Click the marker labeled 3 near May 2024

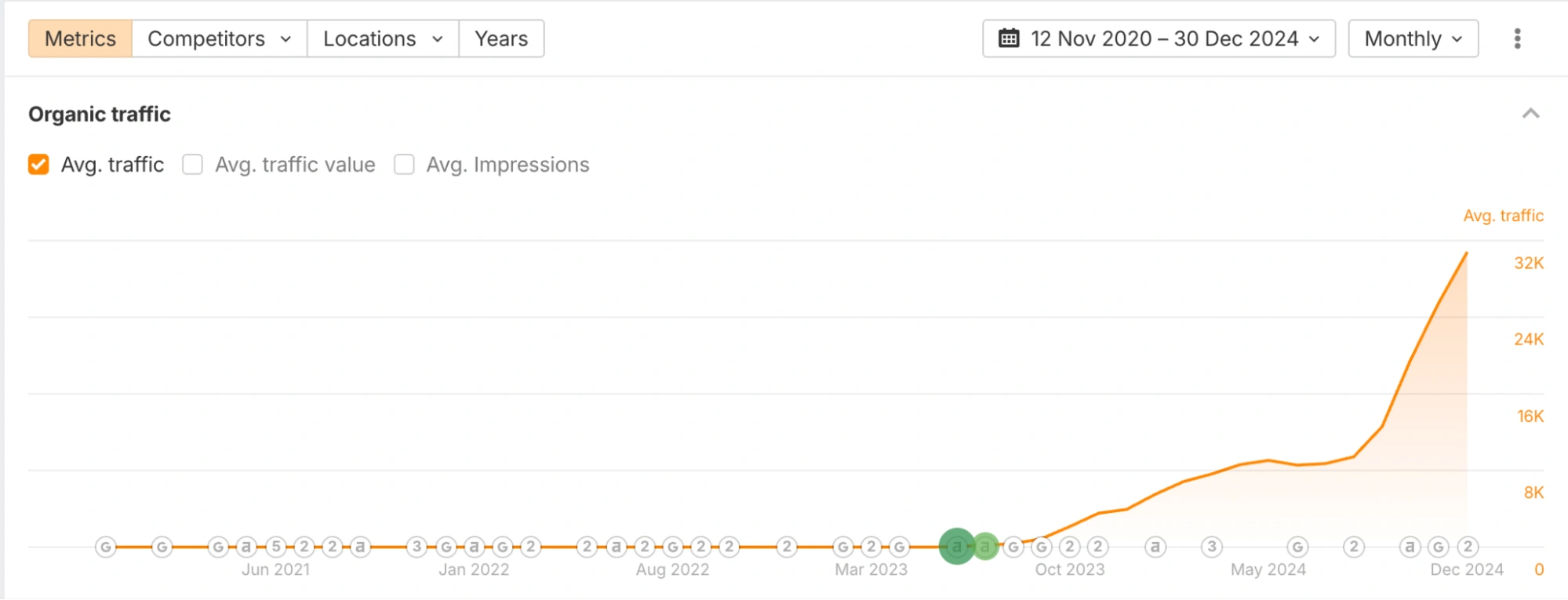(1212, 547)
